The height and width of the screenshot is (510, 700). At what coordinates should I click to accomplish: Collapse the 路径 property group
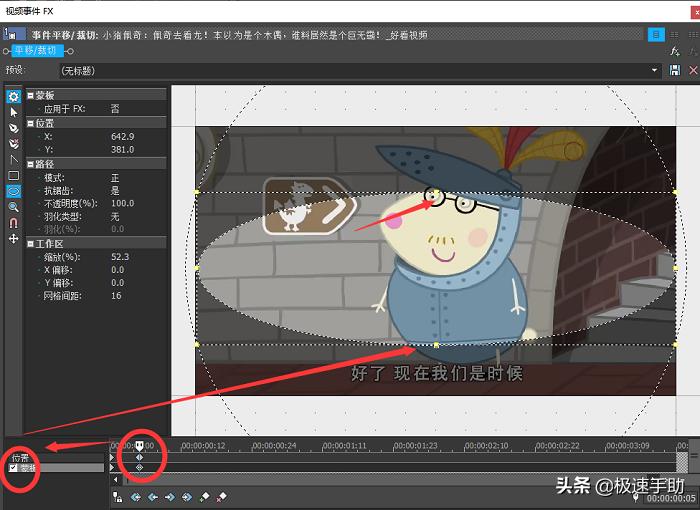click(x=30, y=164)
